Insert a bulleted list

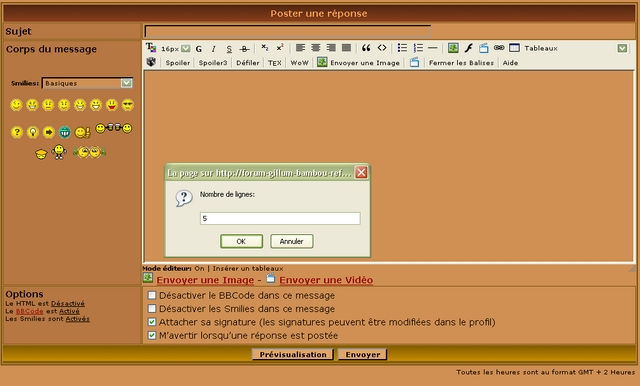(402, 48)
